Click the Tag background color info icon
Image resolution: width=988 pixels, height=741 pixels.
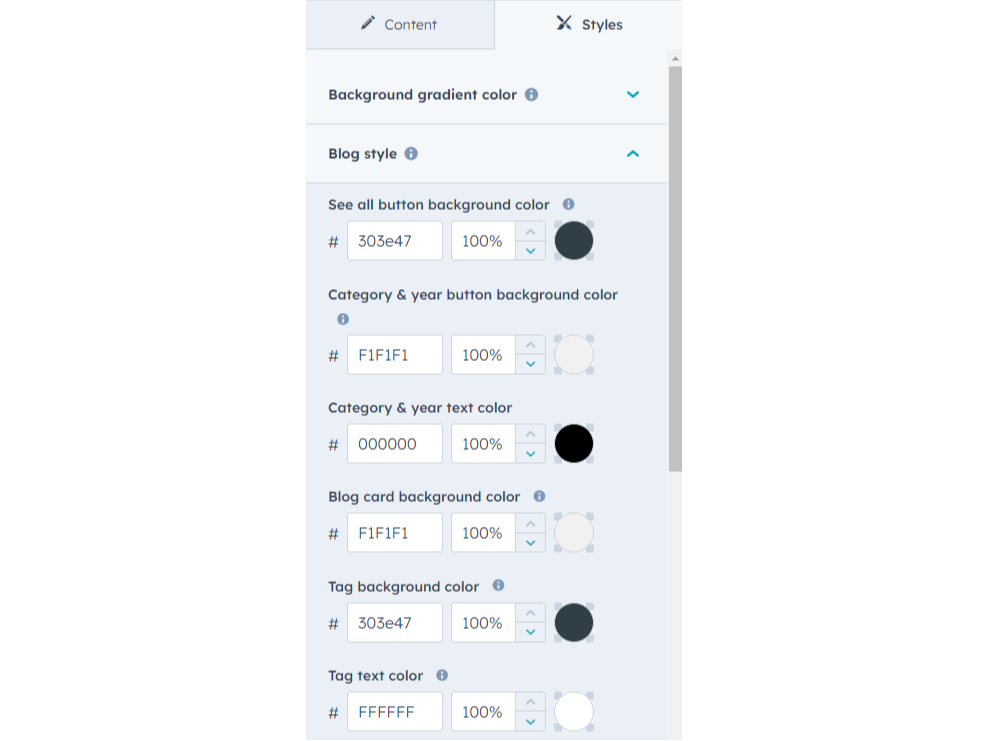click(497, 586)
